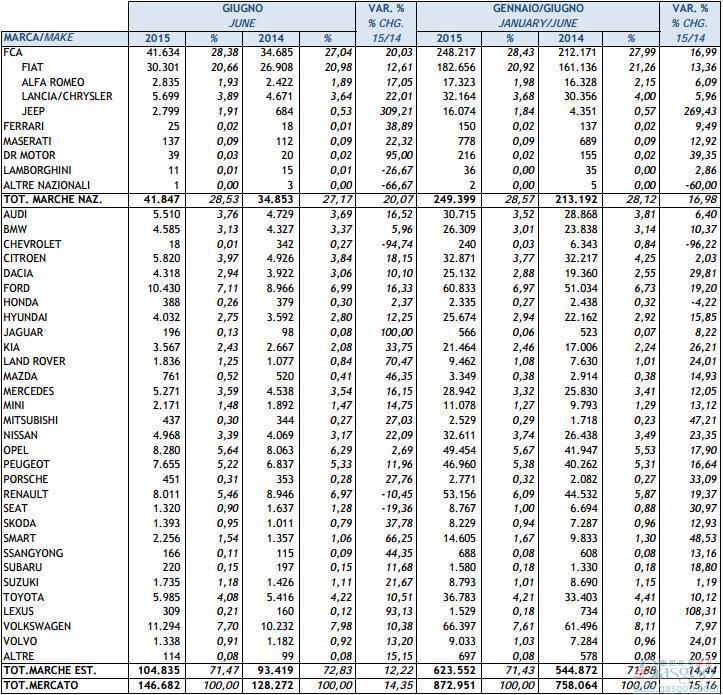Select the TOT. MARCHE NAZ. total label
Viewport: 723px width, 695px height.
click(53, 200)
